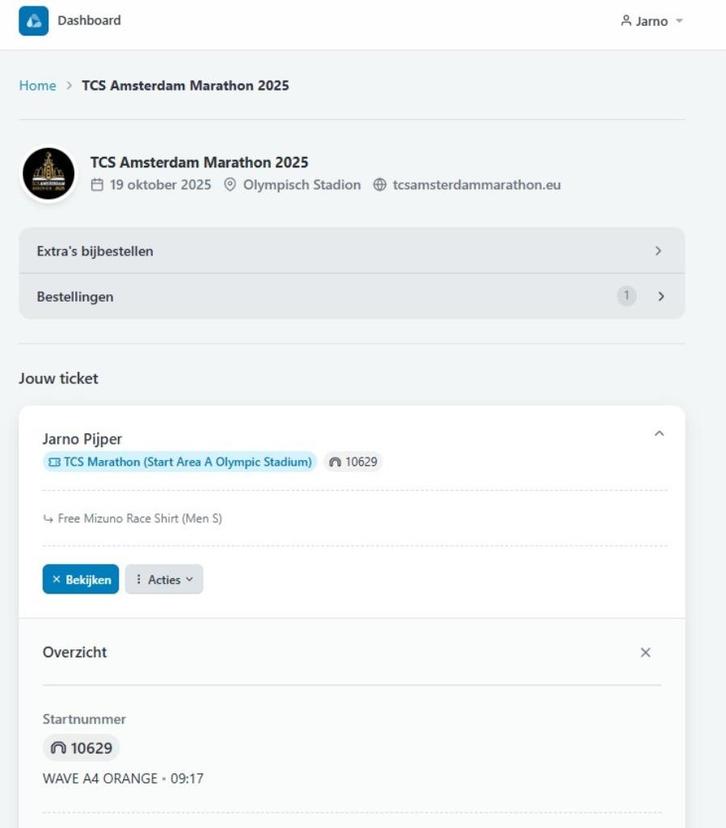
Task: Click the bib number 10629 badge
Action: 353,462
